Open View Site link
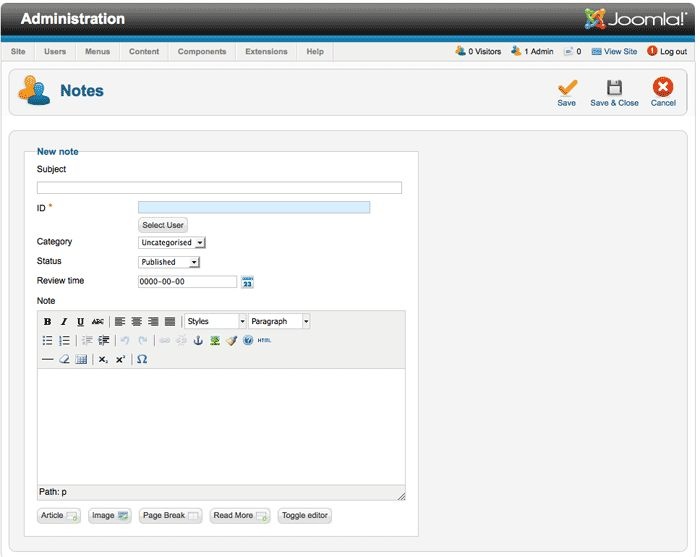 coord(614,51)
